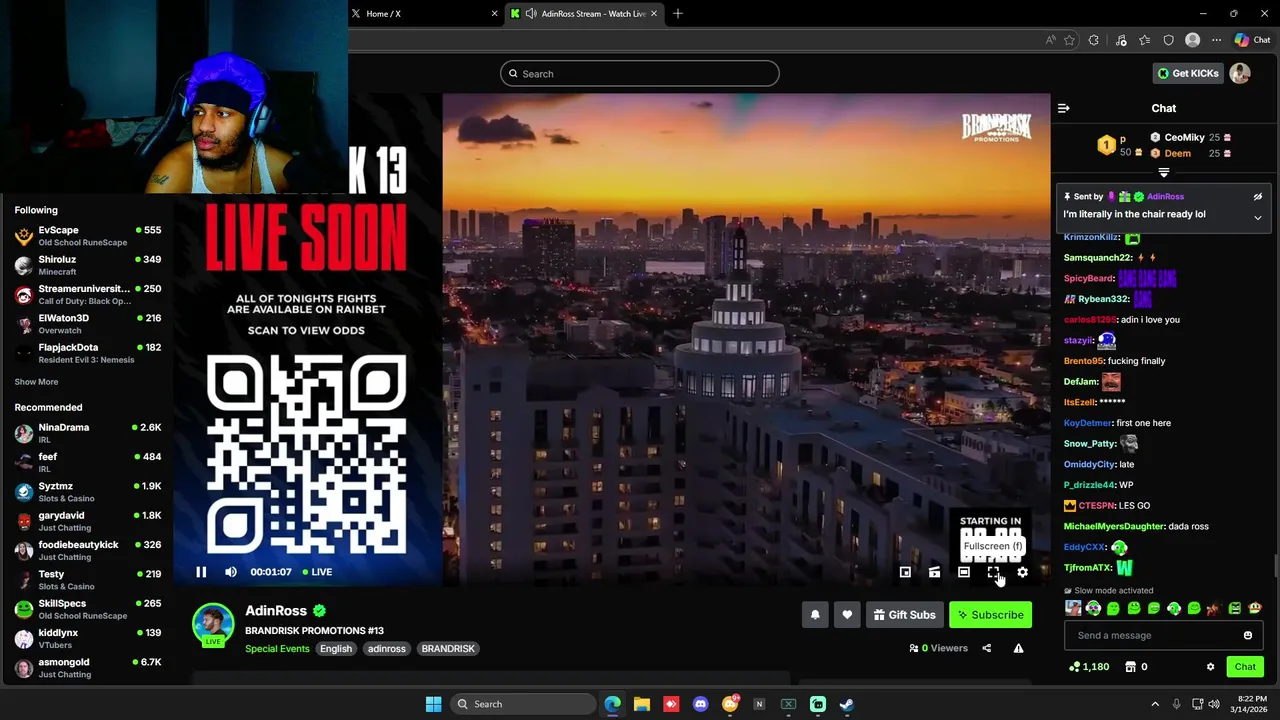Collapse the chat panel arrow icon

(x=1064, y=108)
